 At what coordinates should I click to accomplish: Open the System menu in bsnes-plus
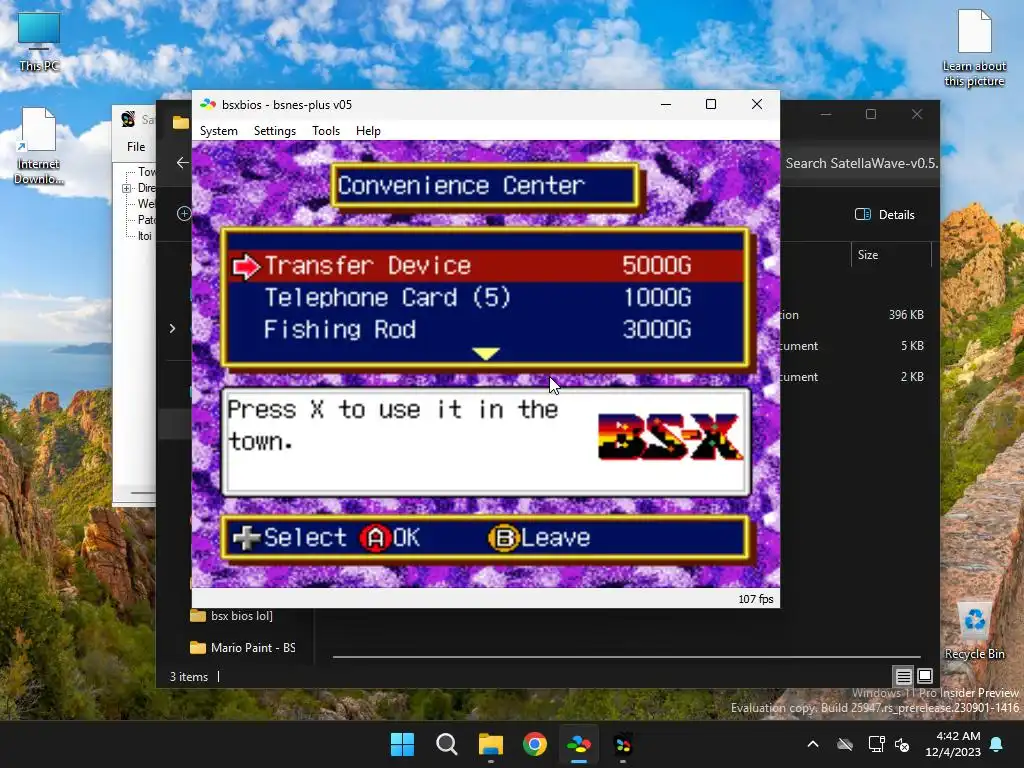(219, 131)
